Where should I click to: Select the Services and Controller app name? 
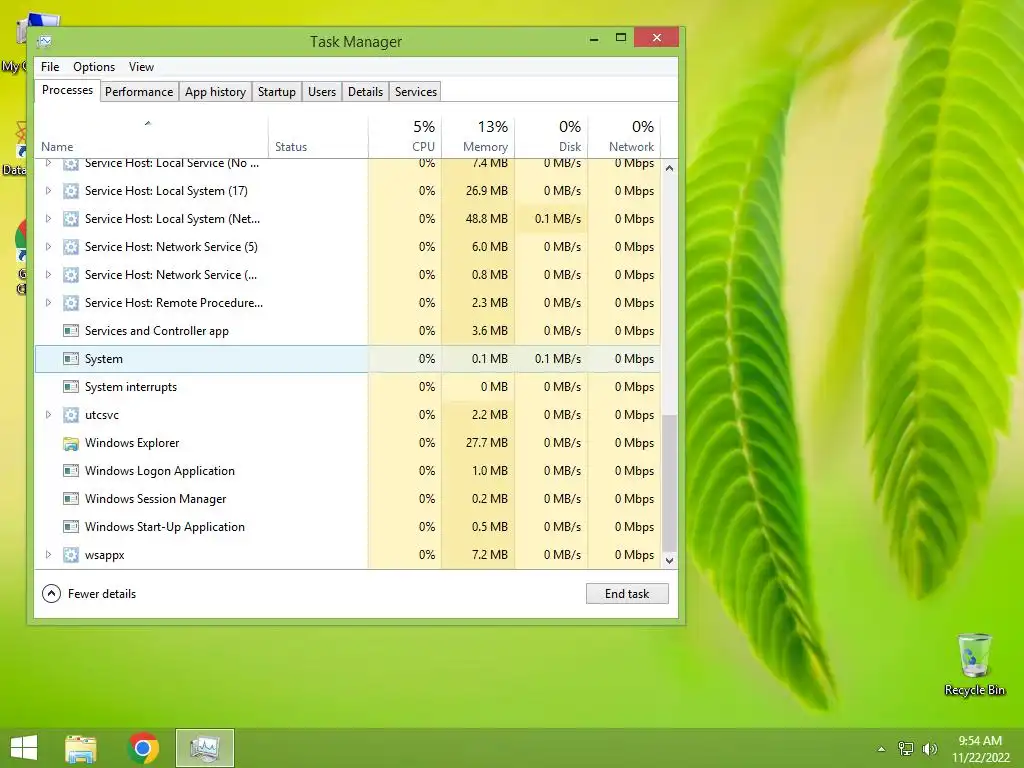coord(157,331)
